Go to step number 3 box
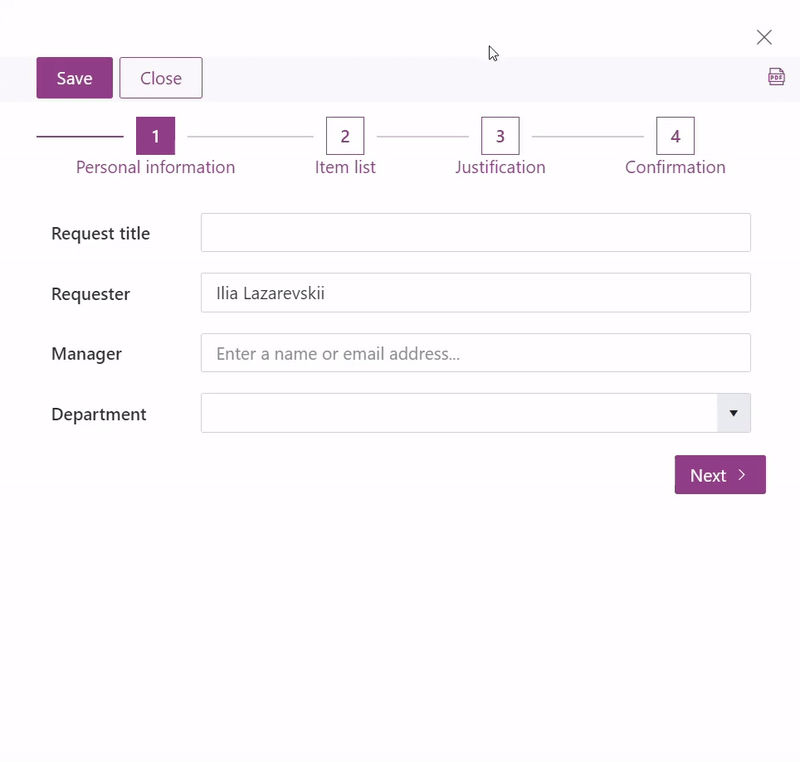 tap(500, 136)
